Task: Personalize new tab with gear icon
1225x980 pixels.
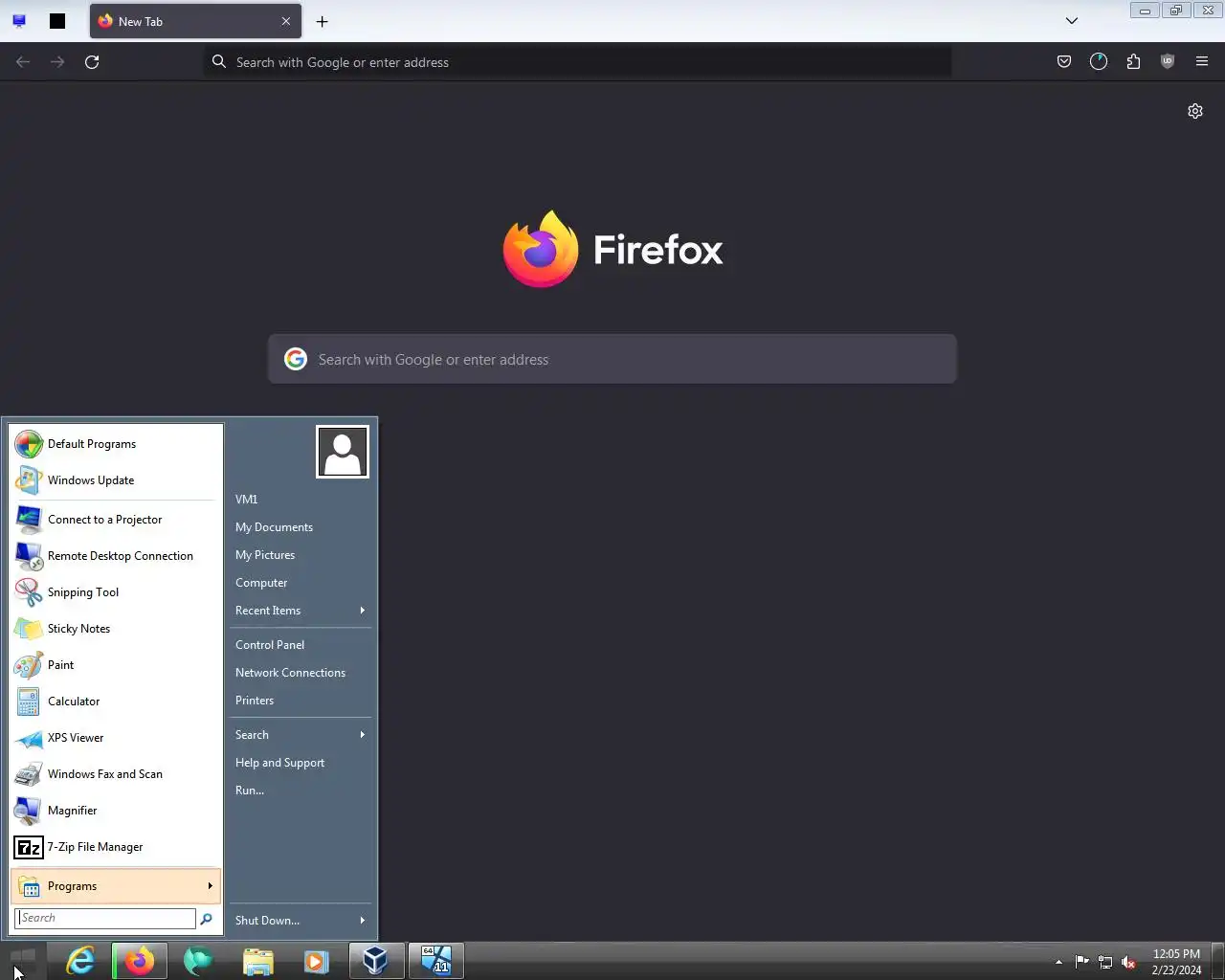Action: 1195,111
